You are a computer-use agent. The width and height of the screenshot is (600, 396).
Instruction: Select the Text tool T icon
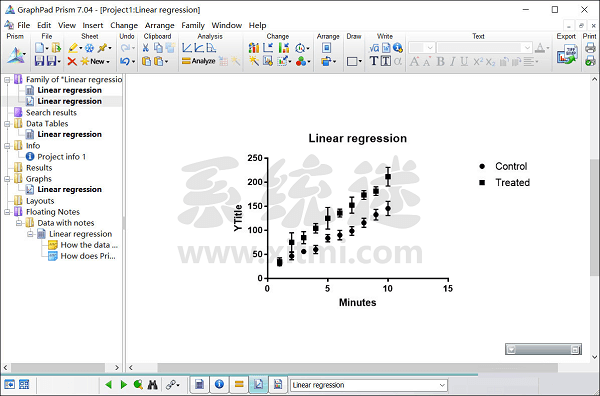pyautogui.click(x=373, y=61)
